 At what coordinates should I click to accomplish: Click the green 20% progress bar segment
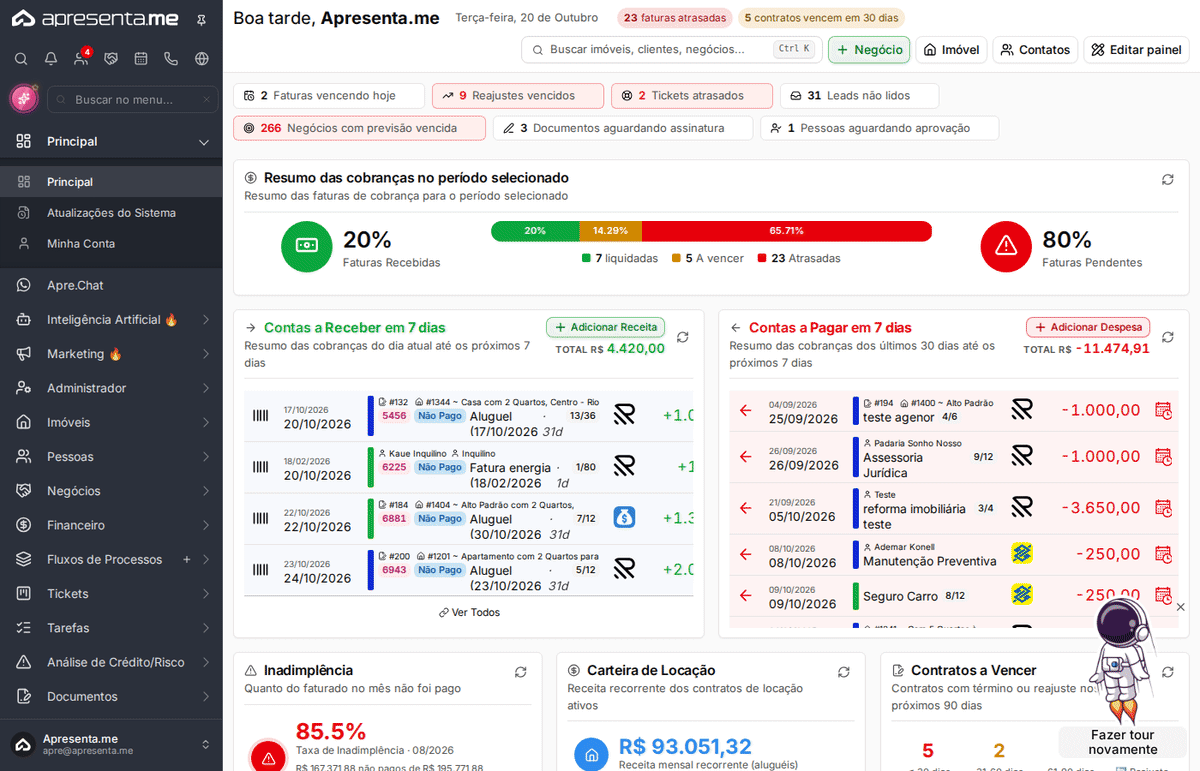click(x=535, y=231)
